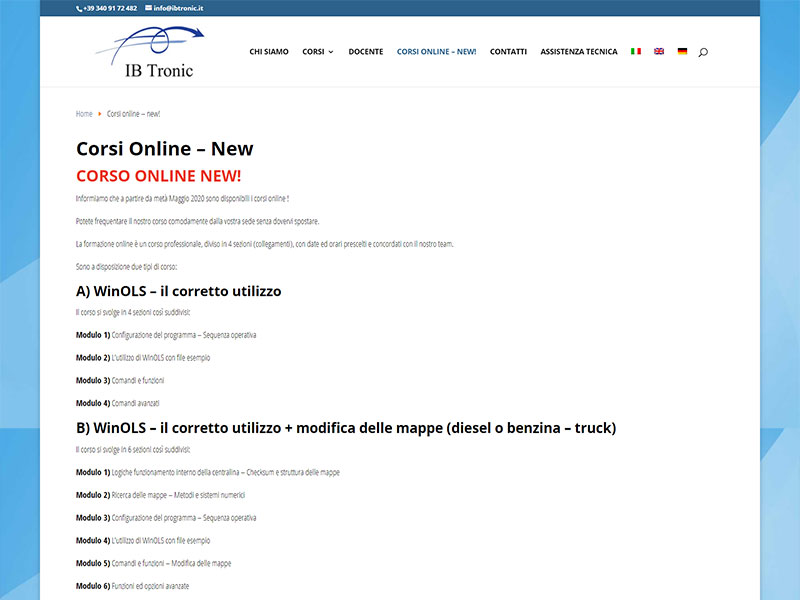800x600 pixels.
Task: Click 'Modulo 6) Funzioni ed opzioni avanzate' line
Action: 133,586
